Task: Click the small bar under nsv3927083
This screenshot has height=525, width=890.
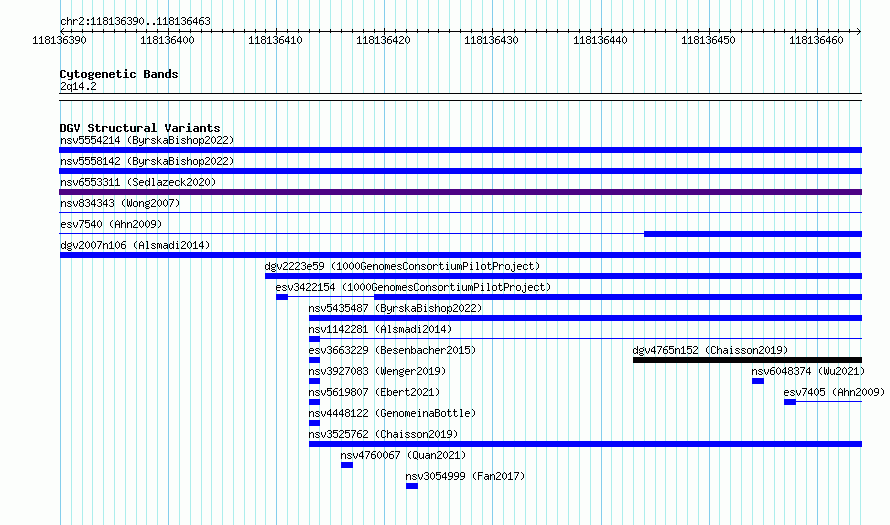Action: 314,381
